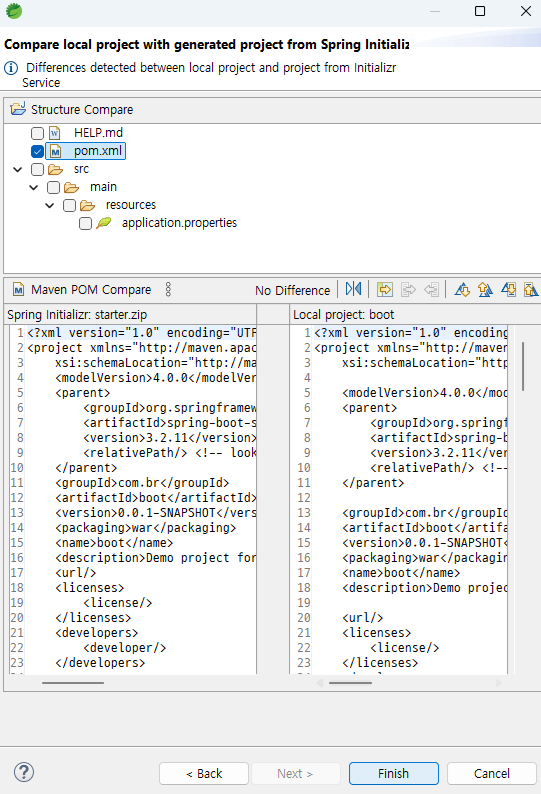541x794 pixels.
Task: Click the Finish button
Action: click(x=394, y=773)
